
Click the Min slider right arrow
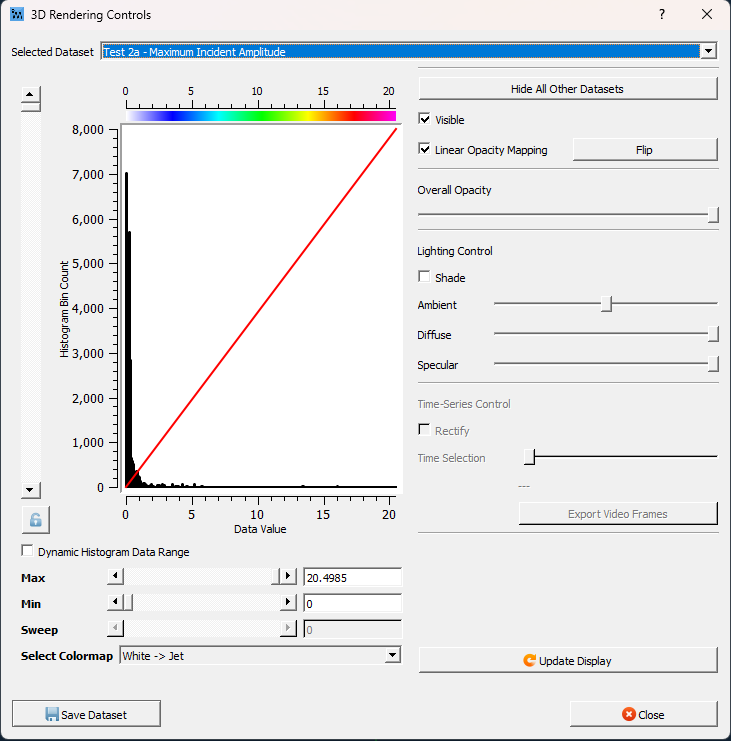tap(289, 603)
